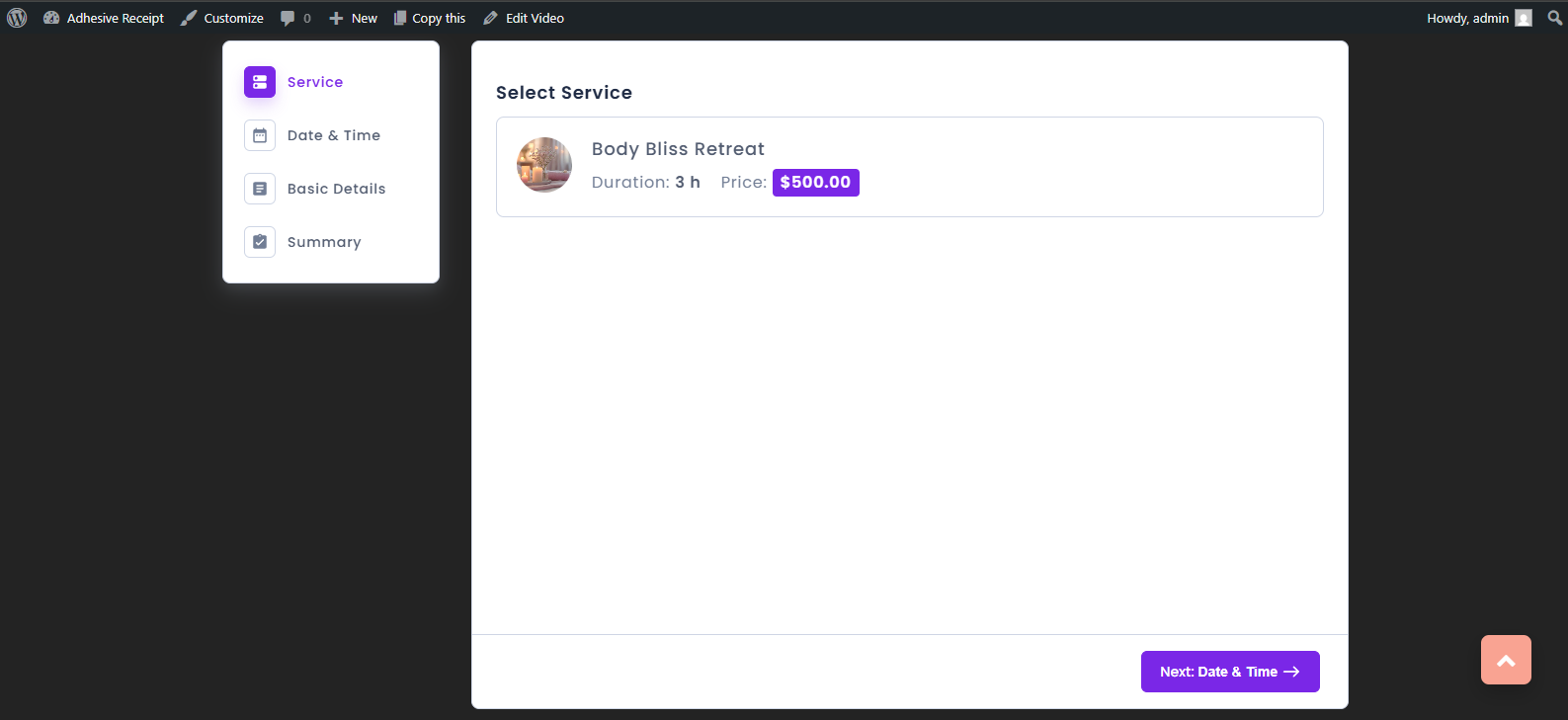Click the Summary checklist icon

(260, 242)
